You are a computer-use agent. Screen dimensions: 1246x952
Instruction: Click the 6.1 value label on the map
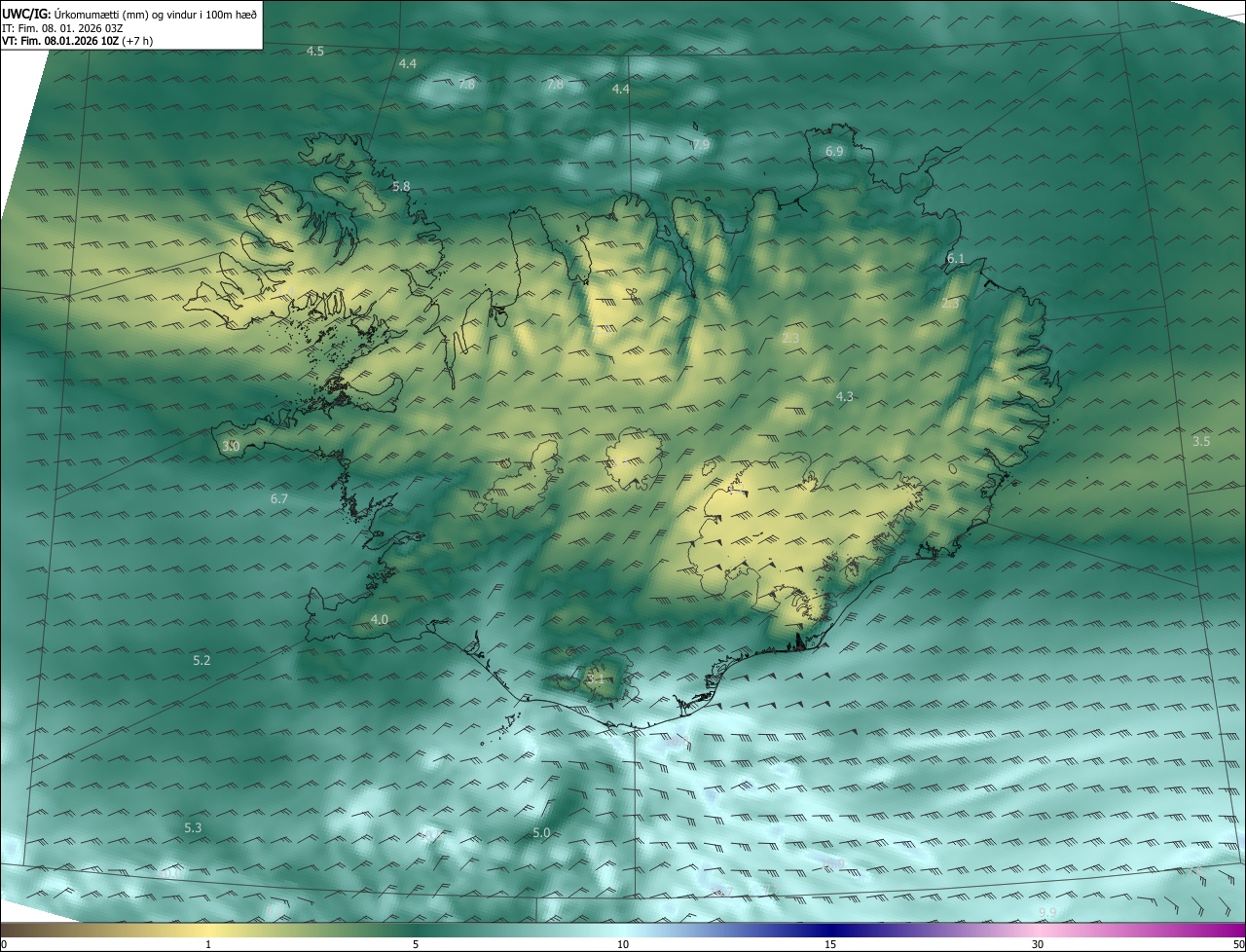(956, 258)
